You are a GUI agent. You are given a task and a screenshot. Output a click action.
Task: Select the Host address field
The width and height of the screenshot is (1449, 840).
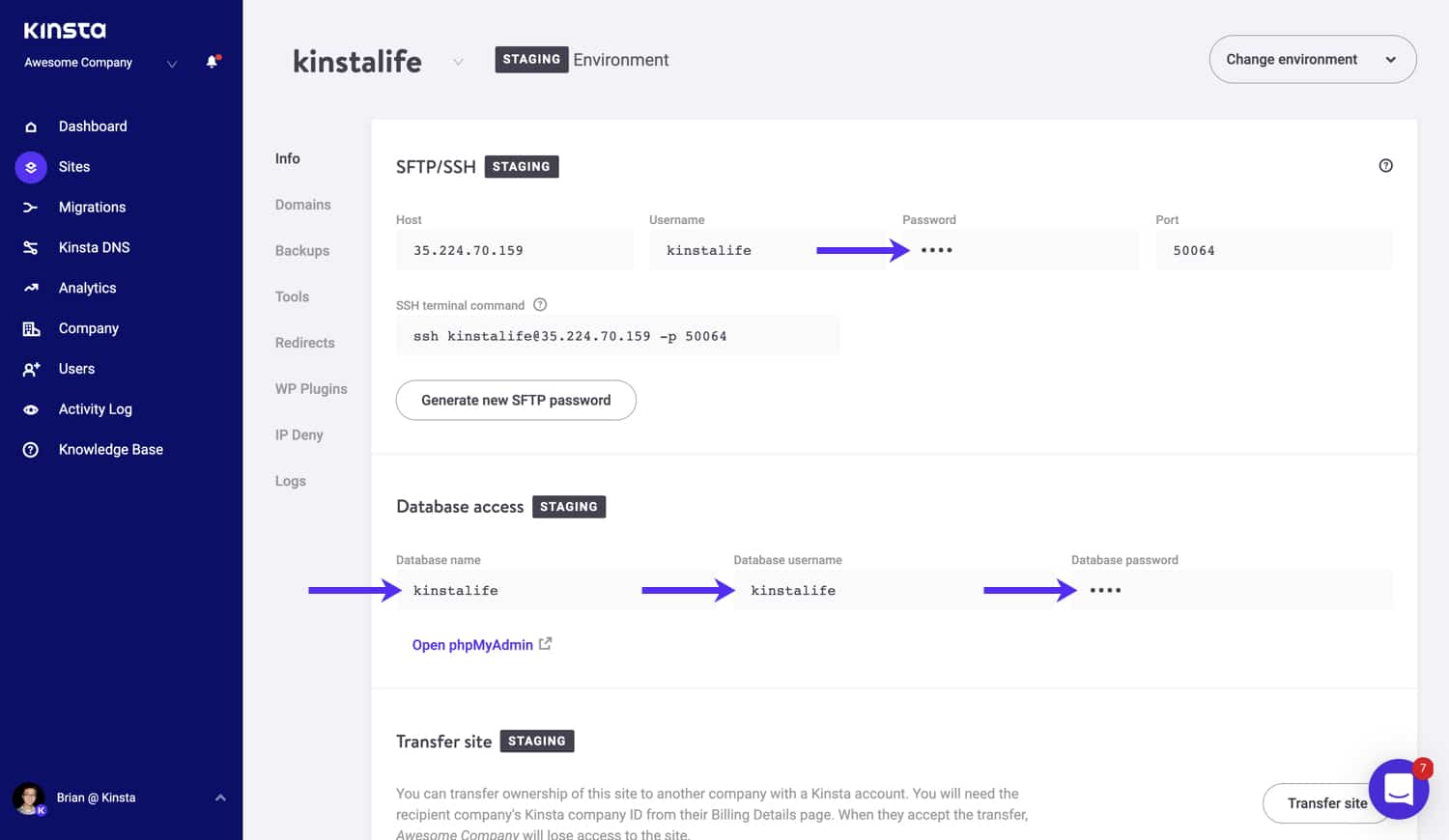coord(515,249)
